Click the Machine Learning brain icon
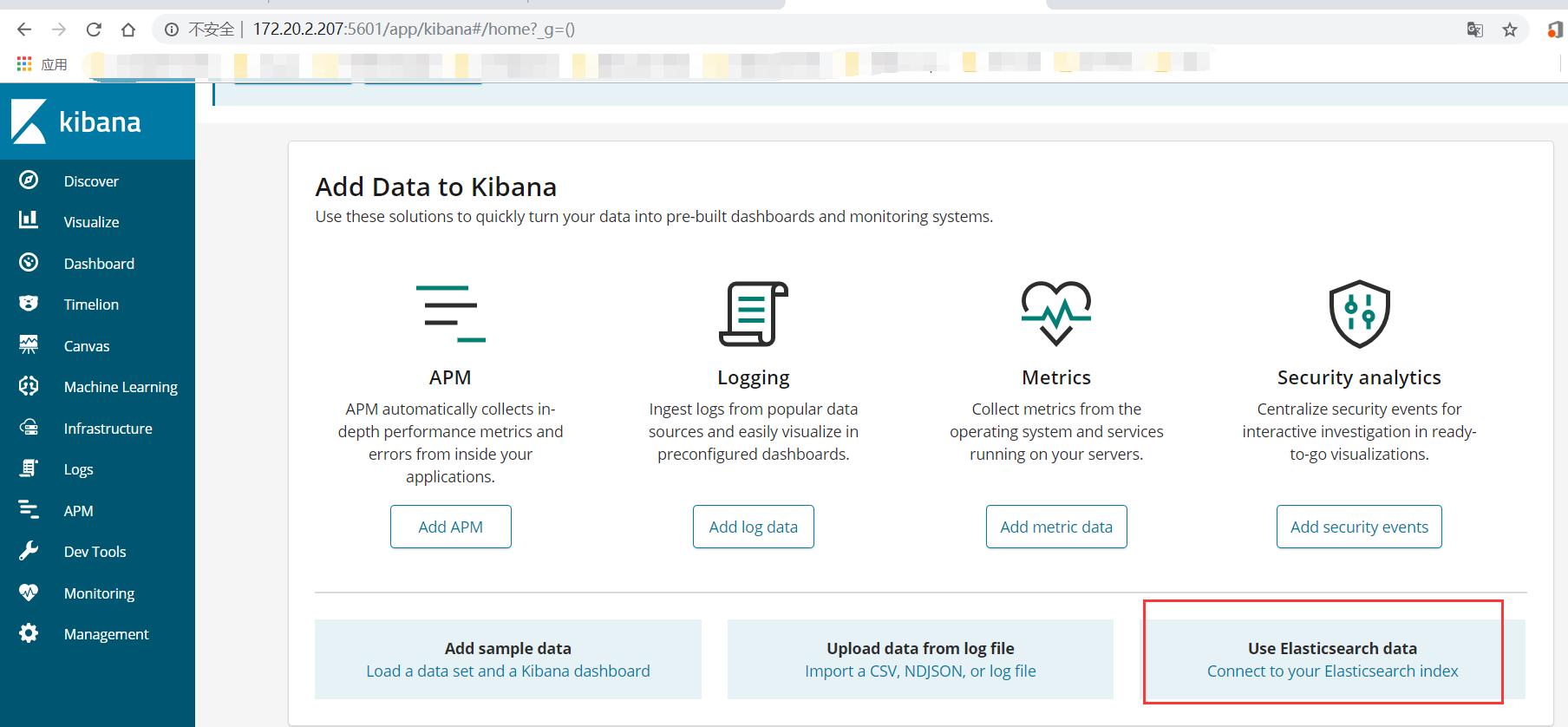This screenshot has width=1568, height=727. [29, 385]
